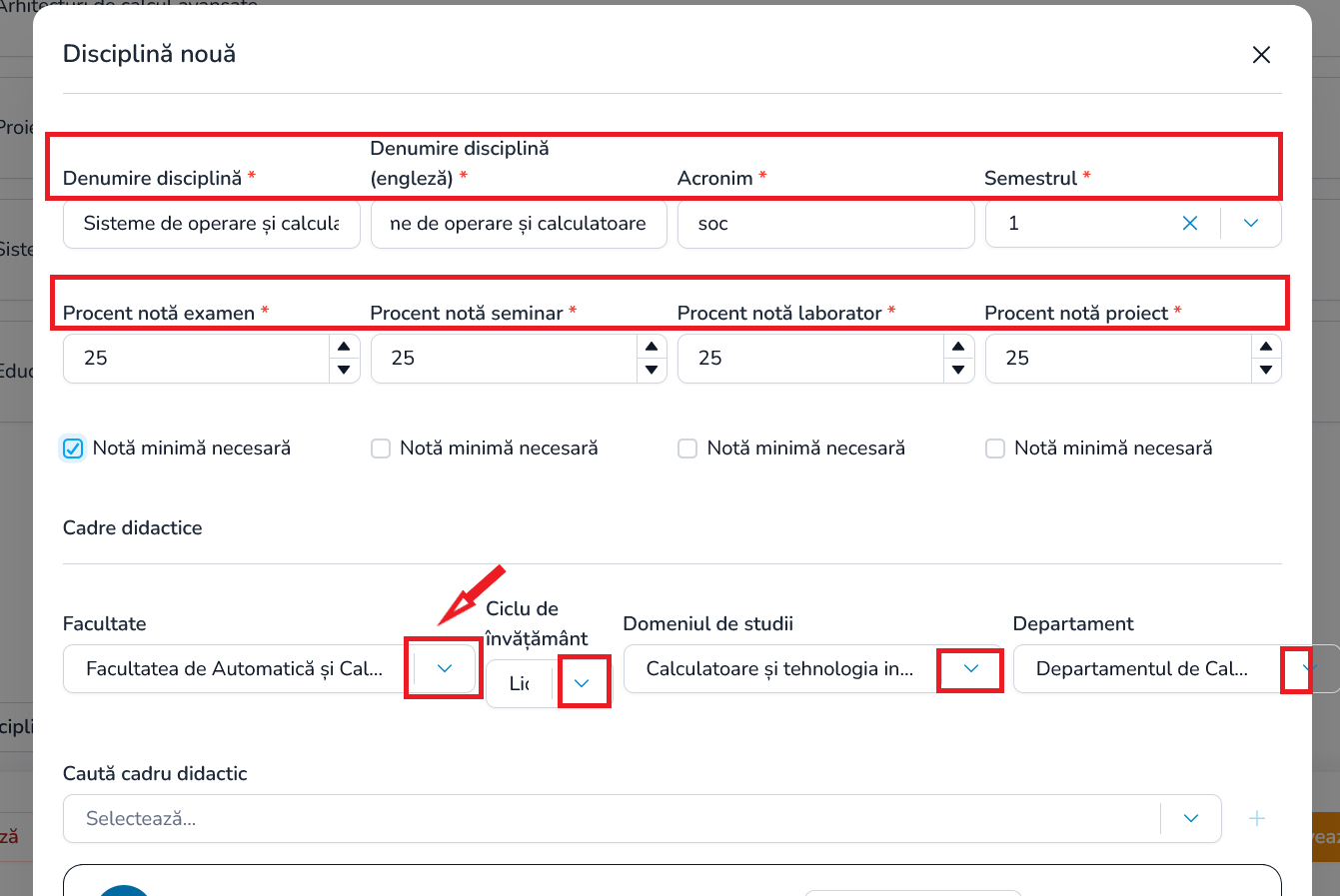Click Departamentul de Cal... value

click(x=1141, y=669)
